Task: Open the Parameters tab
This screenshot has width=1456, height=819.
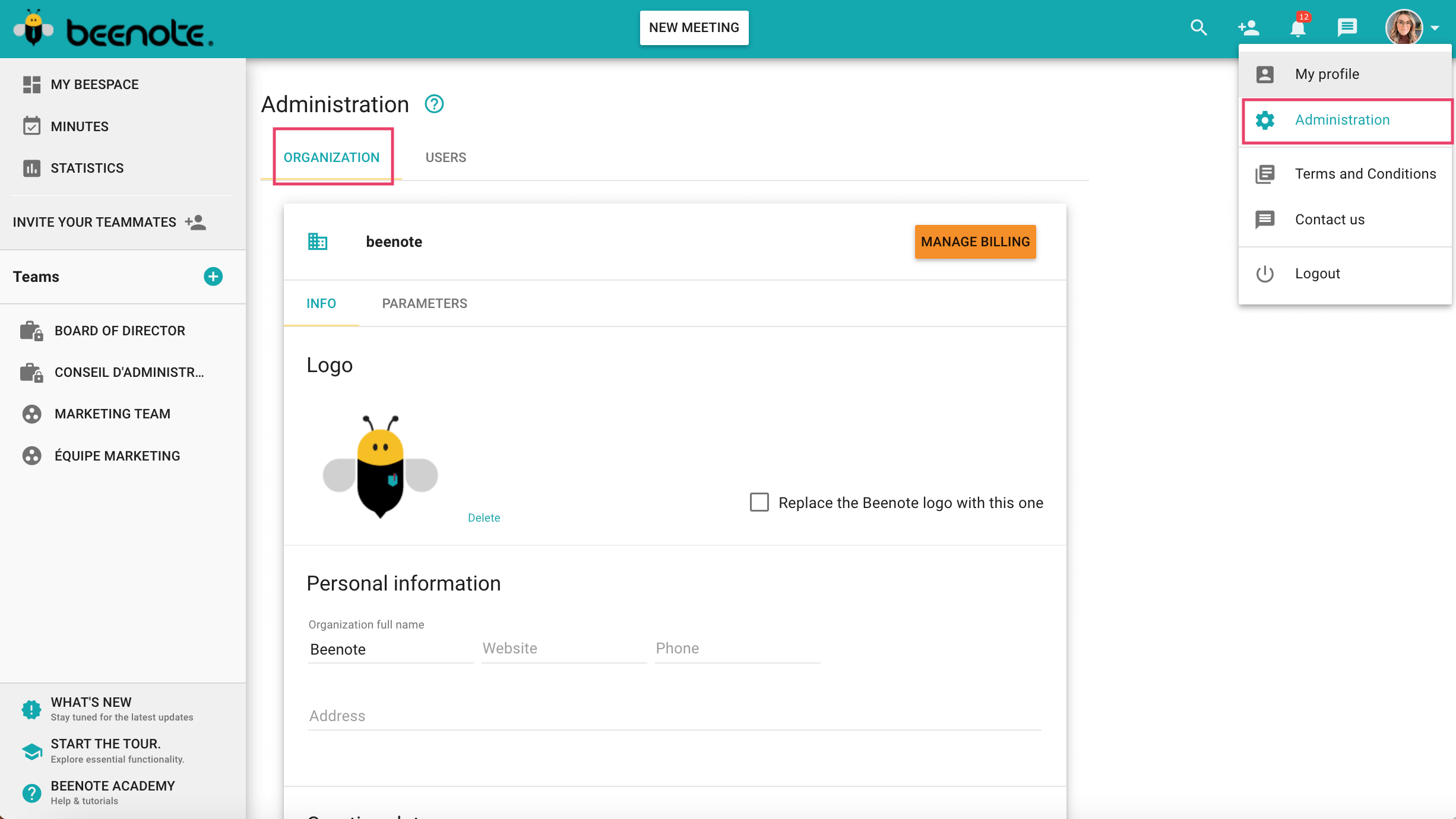Action: [425, 303]
